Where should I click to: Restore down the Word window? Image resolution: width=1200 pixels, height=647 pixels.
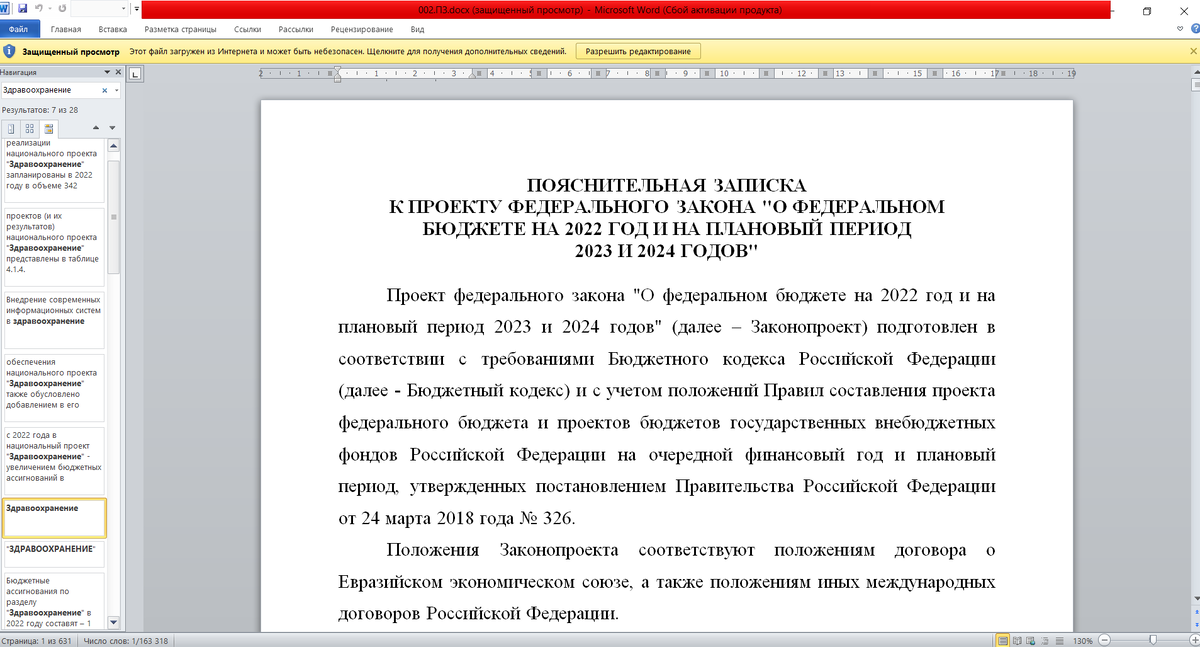pos(1146,10)
